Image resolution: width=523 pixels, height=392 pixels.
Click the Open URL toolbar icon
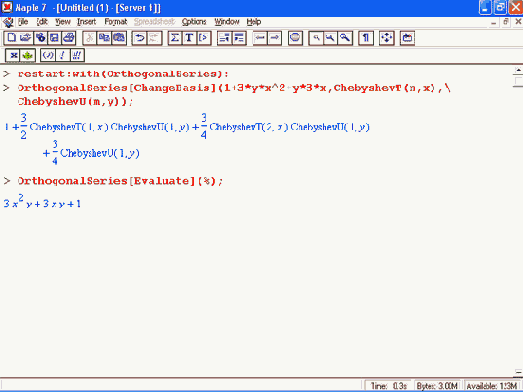coord(40,38)
